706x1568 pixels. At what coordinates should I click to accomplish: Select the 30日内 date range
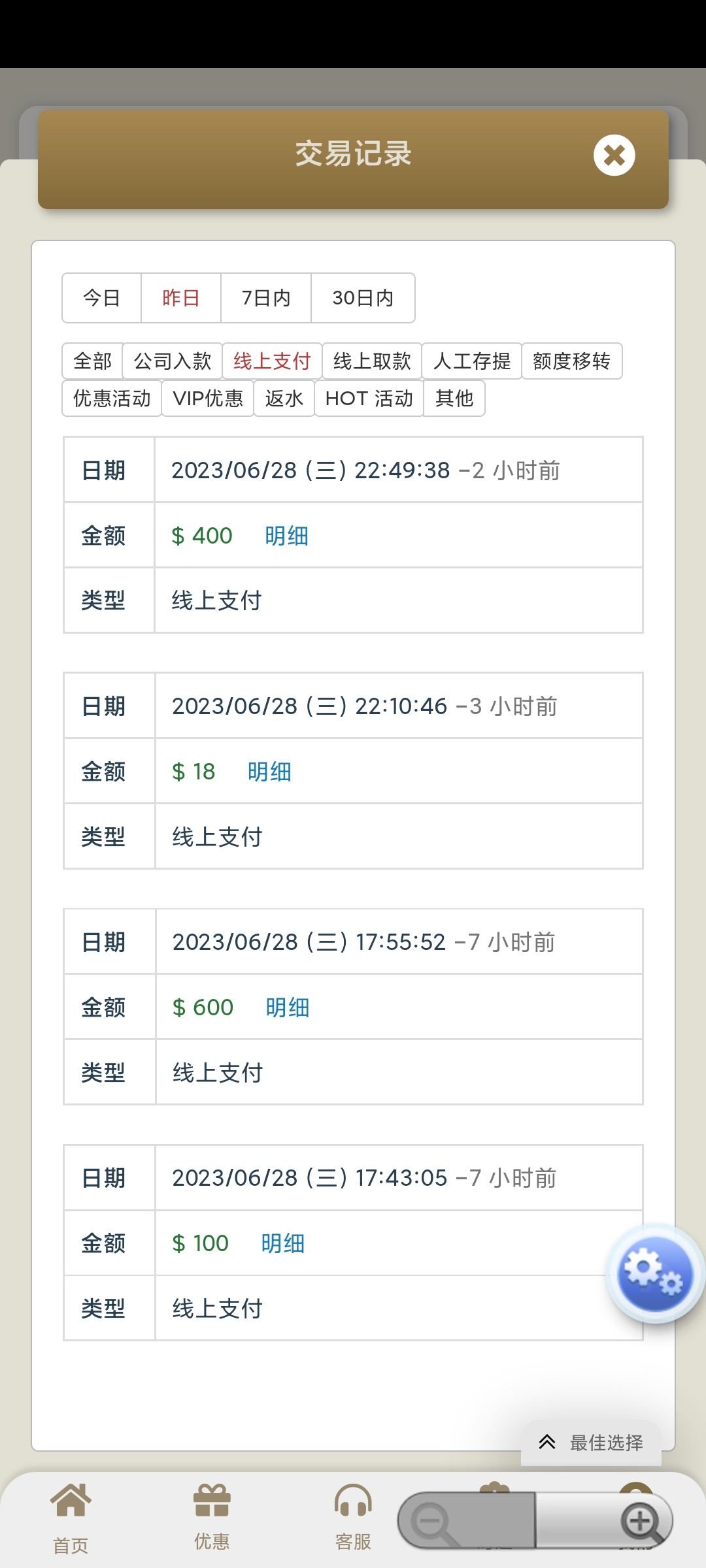[x=363, y=298]
